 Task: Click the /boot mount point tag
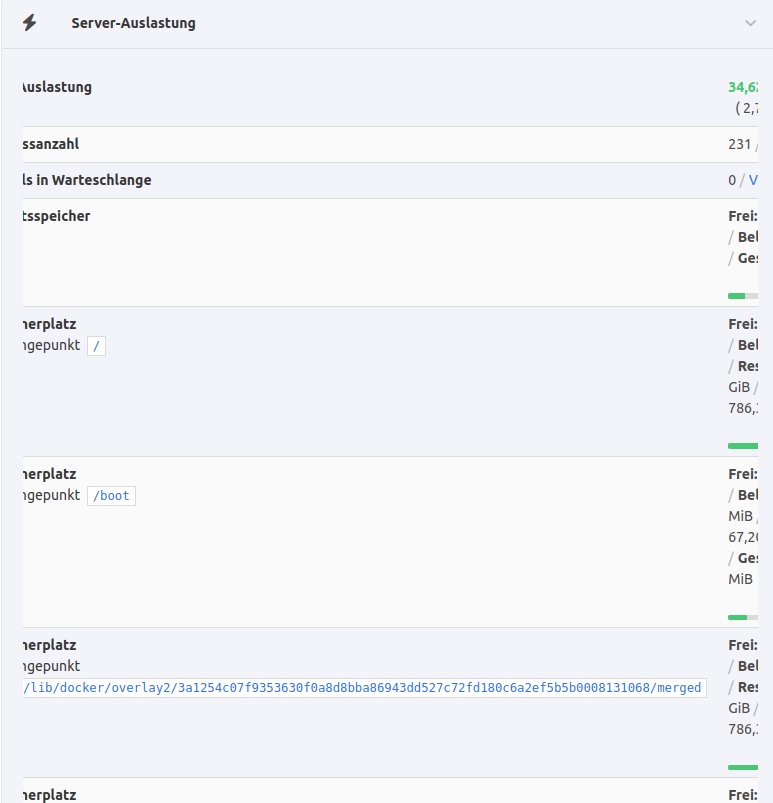point(111,496)
